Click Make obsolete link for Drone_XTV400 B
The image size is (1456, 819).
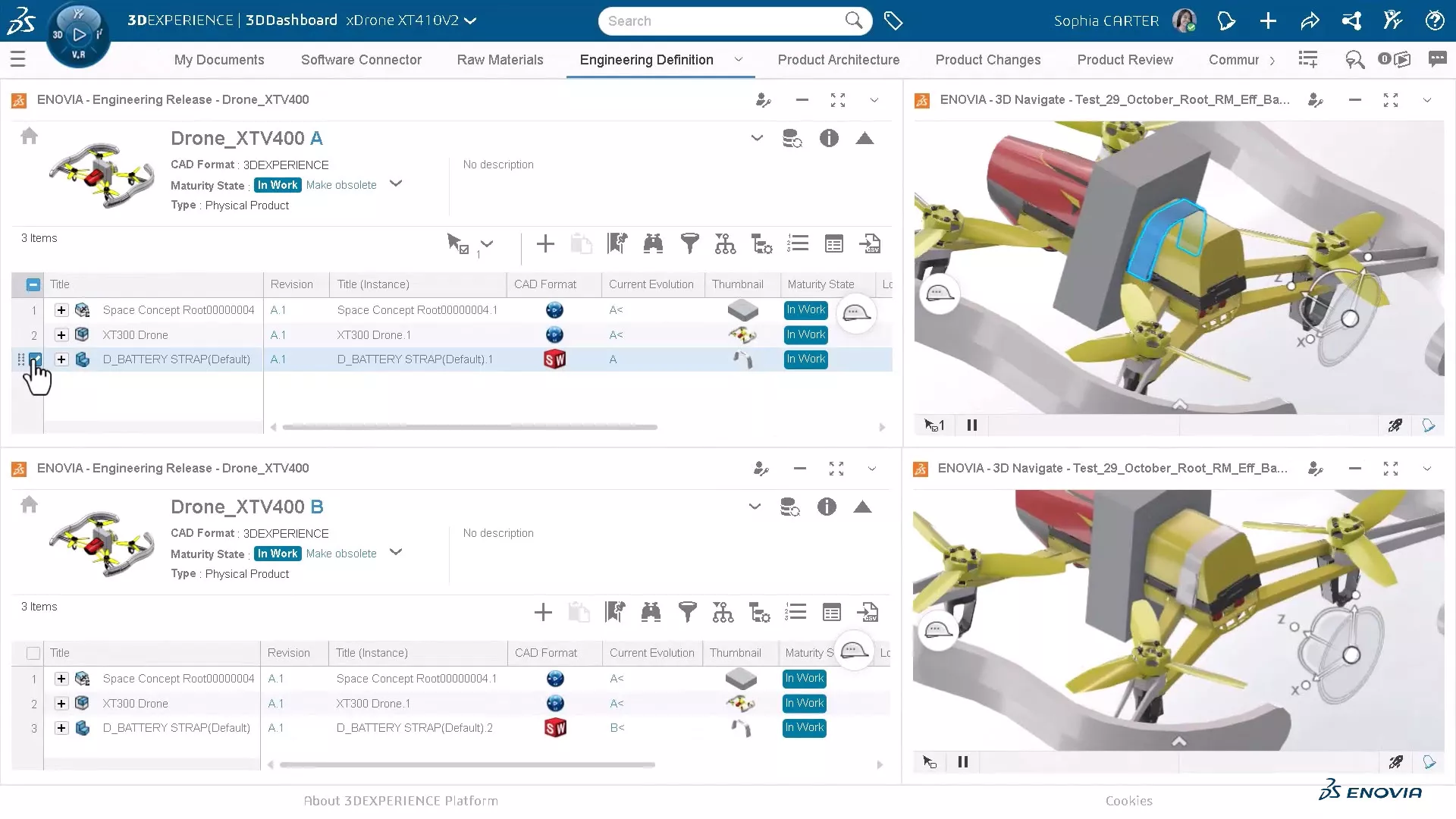coord(341,554)
